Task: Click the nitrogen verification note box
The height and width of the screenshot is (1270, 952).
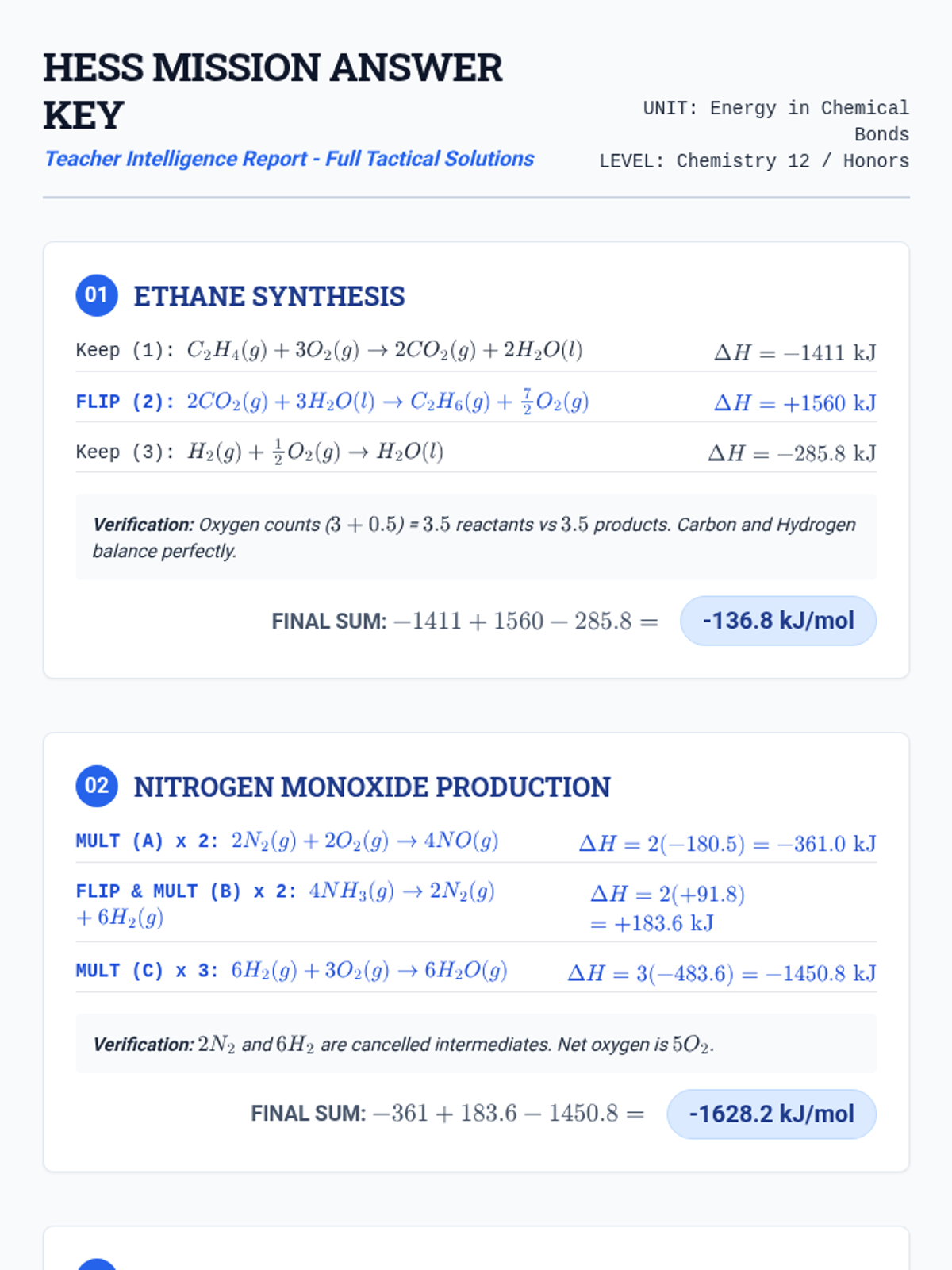Action: (x=476, y=1044)
